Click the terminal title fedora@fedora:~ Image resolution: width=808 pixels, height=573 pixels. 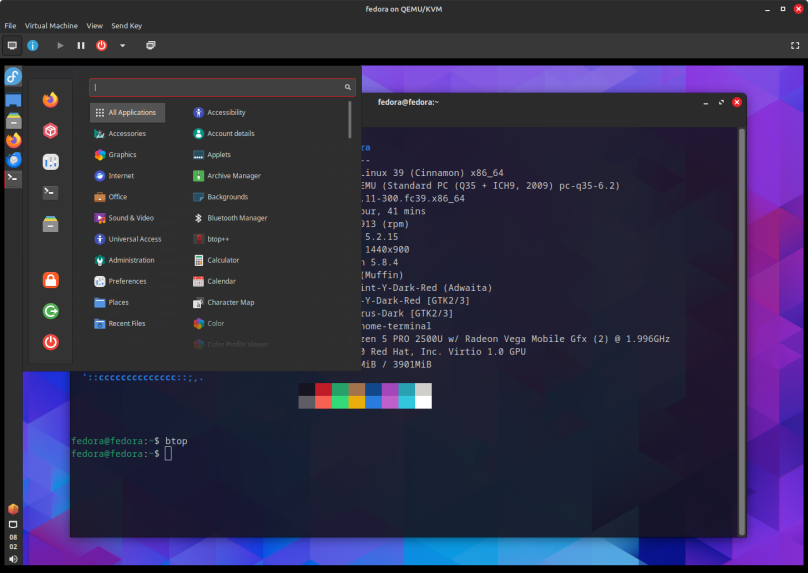pyautogui.click(x=408, y=102)
